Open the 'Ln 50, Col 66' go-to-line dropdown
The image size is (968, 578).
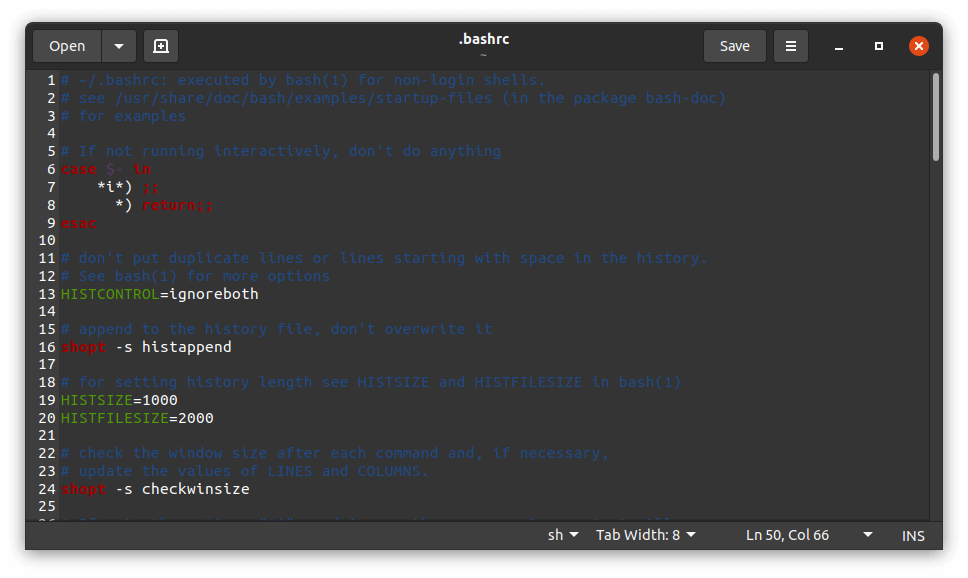(787, 534)
